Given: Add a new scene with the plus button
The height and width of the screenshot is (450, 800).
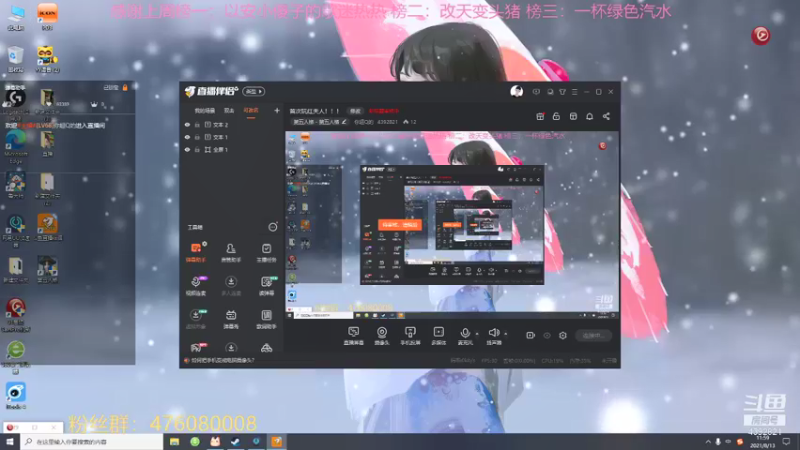Looking at the screenshot, I should pos(277,110).
